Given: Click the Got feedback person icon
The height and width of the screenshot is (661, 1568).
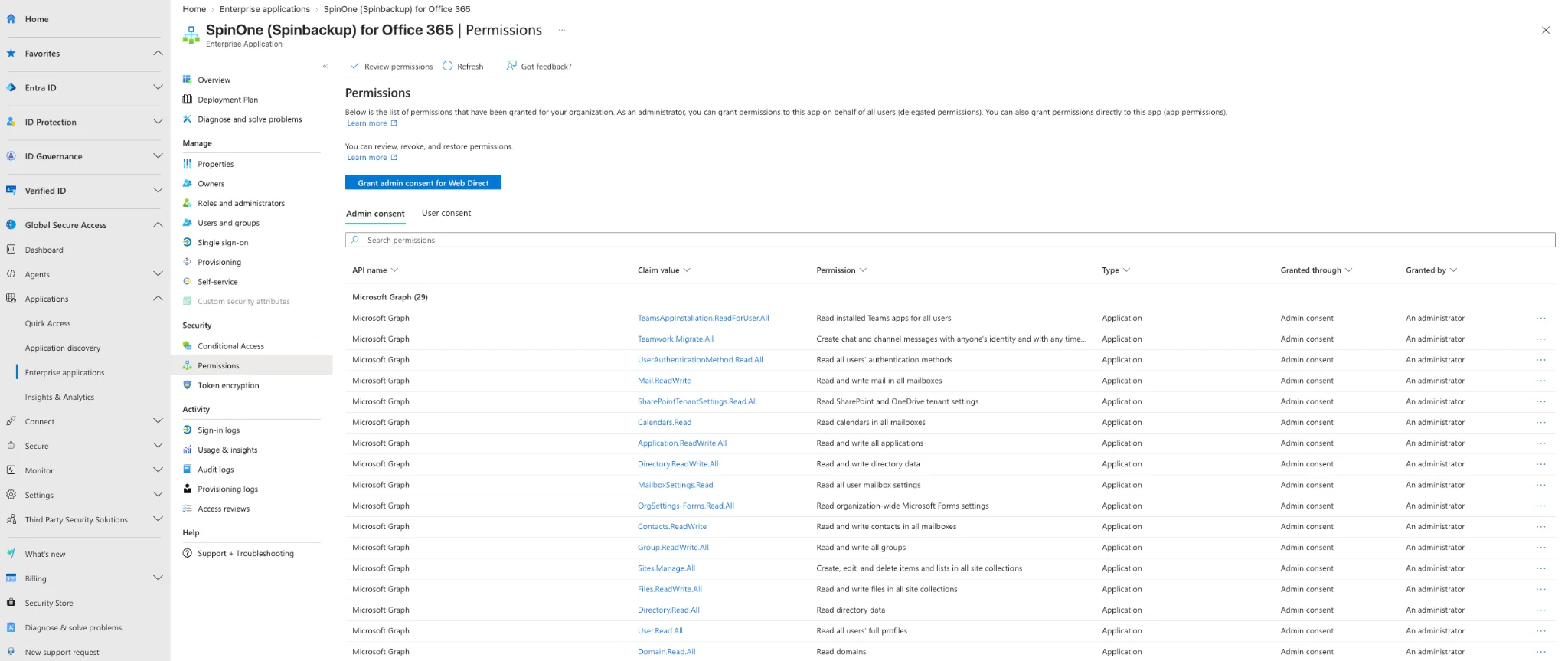Looking at the screenshot, I should (511, 66).
